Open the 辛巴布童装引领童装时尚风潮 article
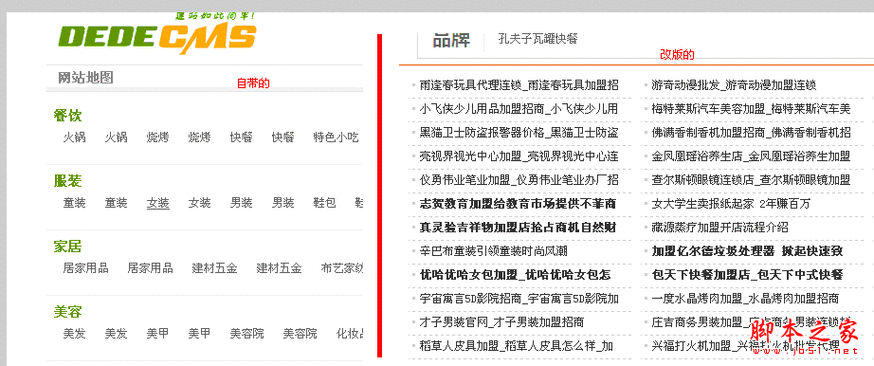The height and width of the screenshot is (366, 874). tap(493, 251)
